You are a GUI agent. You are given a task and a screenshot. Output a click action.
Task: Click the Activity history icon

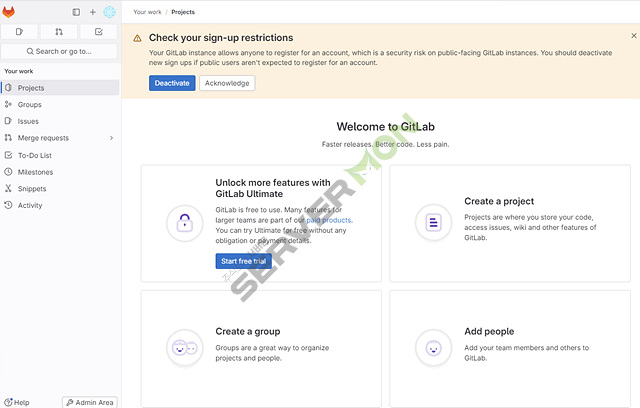8,205
